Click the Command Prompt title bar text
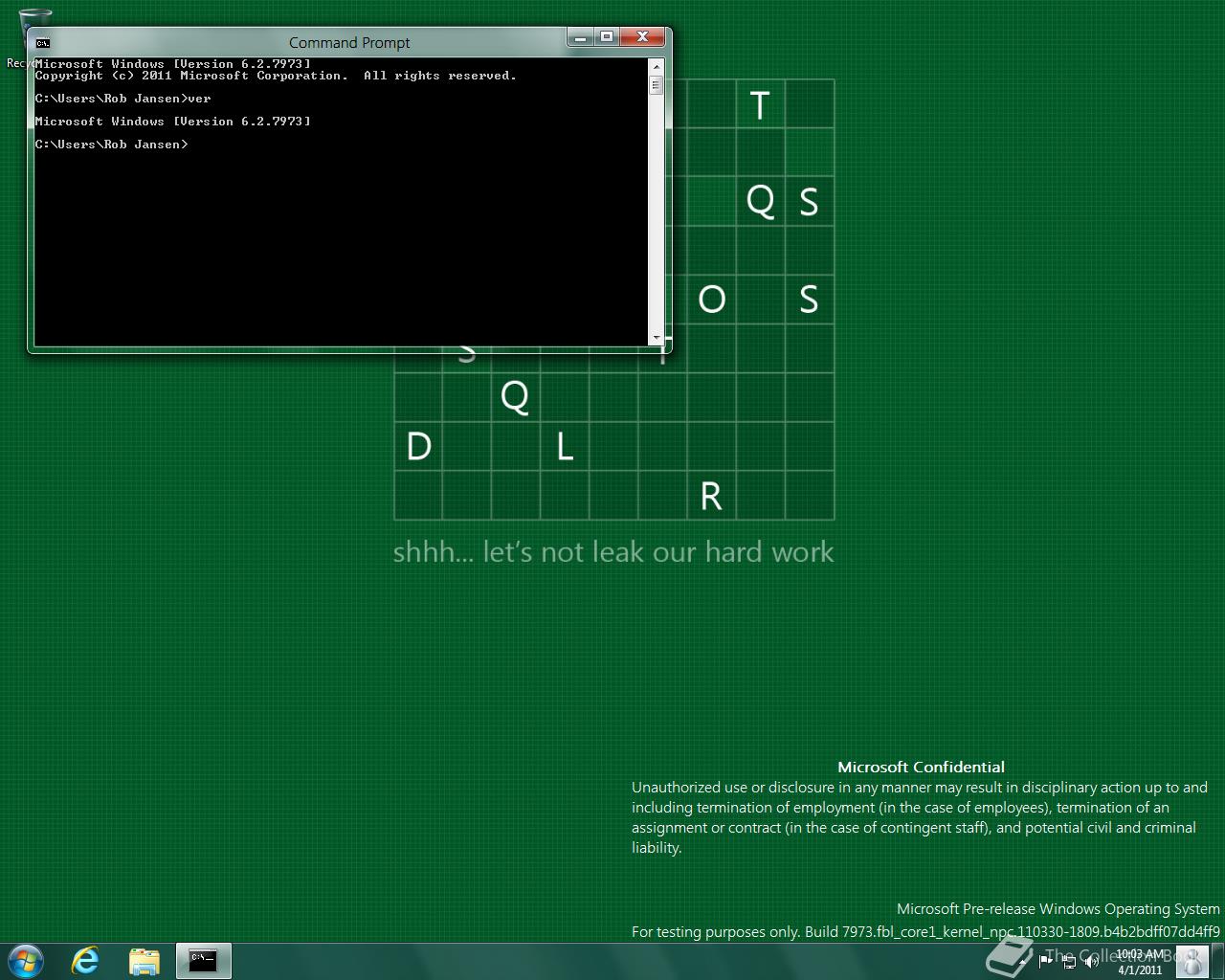The width and height of the screenshot is (1225, 980). coord(349,43)
